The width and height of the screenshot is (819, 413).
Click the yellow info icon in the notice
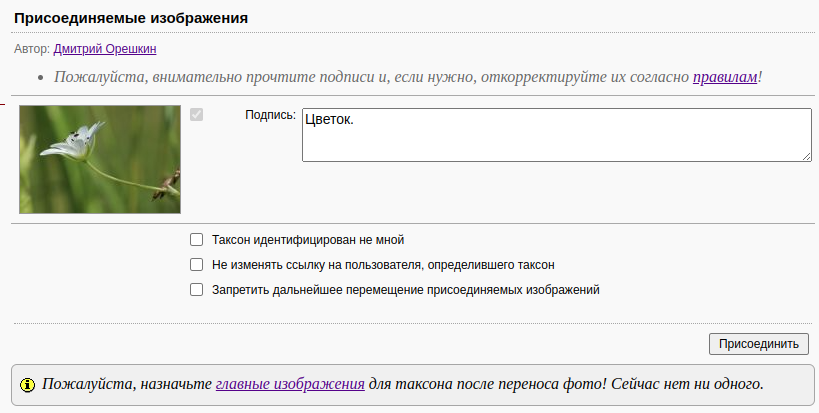pyautogui.click(x=27, y=384)
